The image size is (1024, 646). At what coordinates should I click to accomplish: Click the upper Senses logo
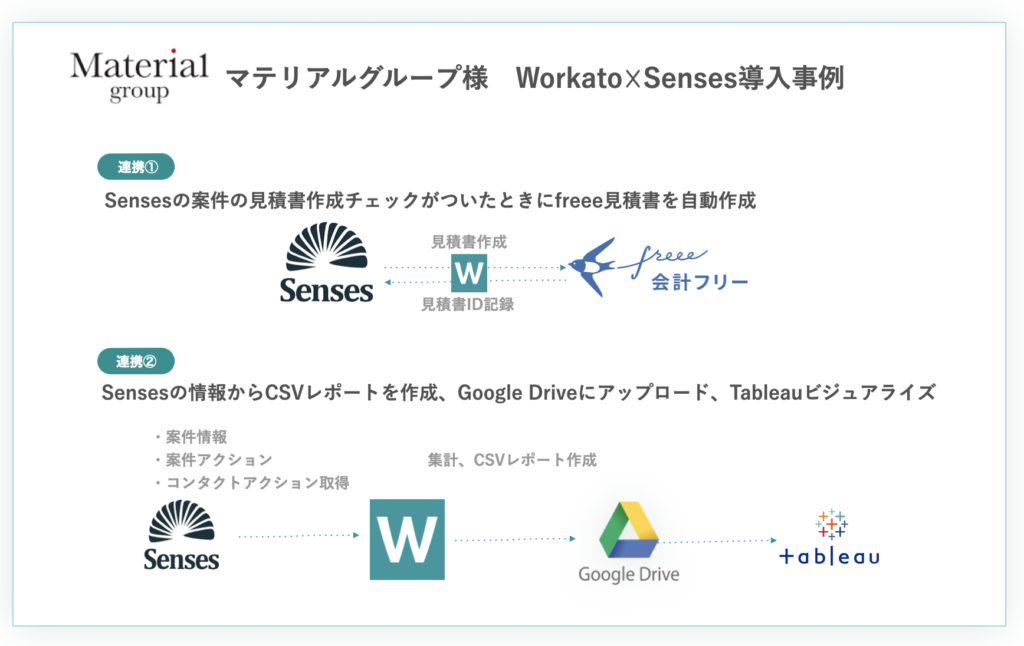click(x=327, y=261)
